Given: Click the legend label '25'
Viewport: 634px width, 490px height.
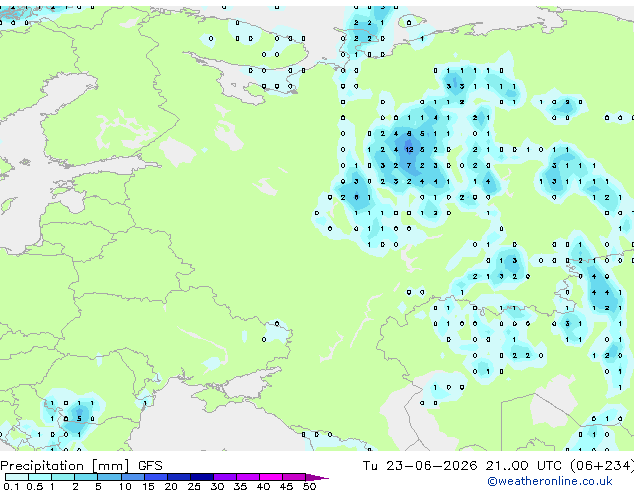Looking at the screenshot, I should coord(194,486).
